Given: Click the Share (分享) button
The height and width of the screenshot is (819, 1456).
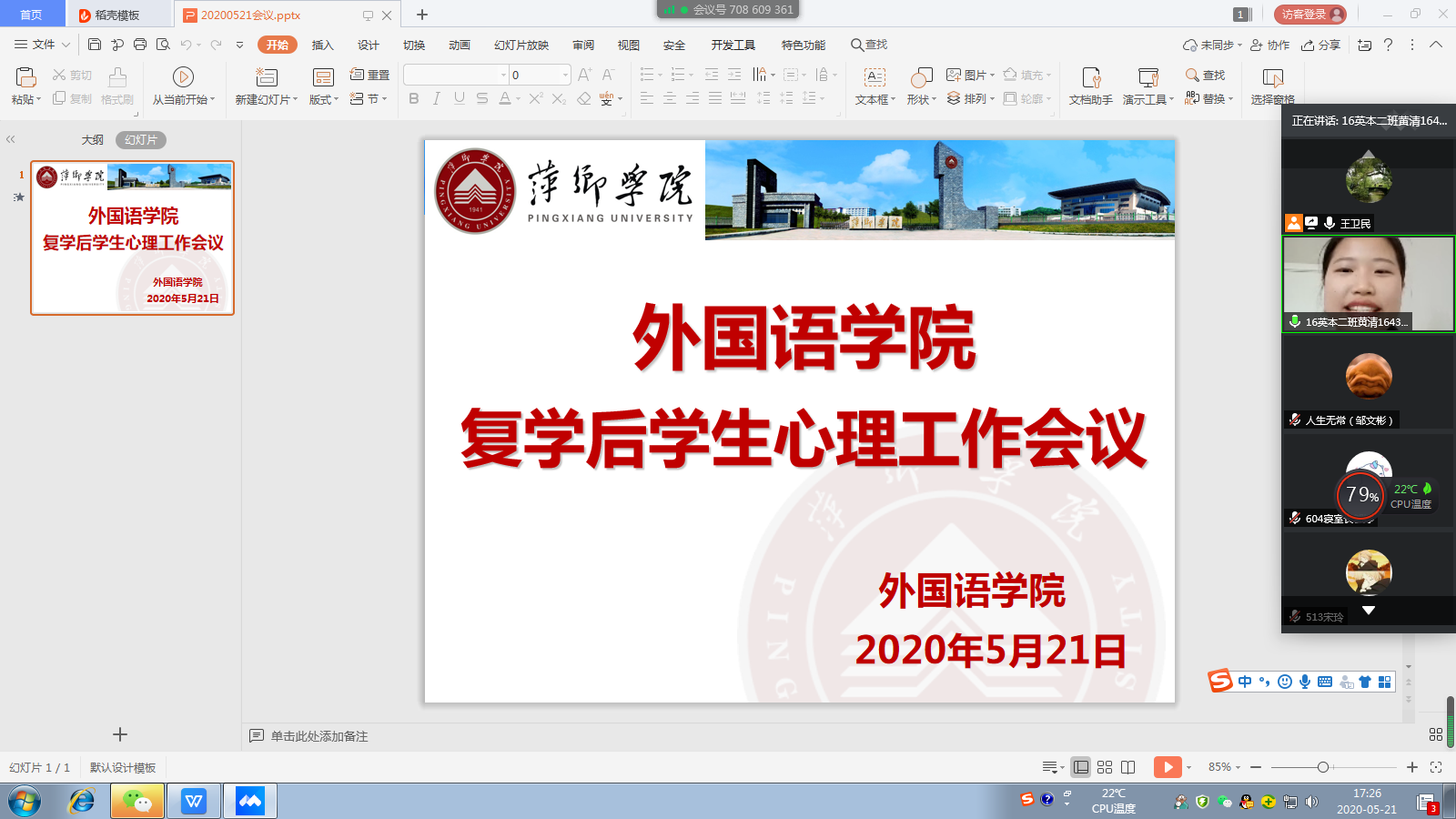Looking at the screenshot, I should (x=1321, y=45).
